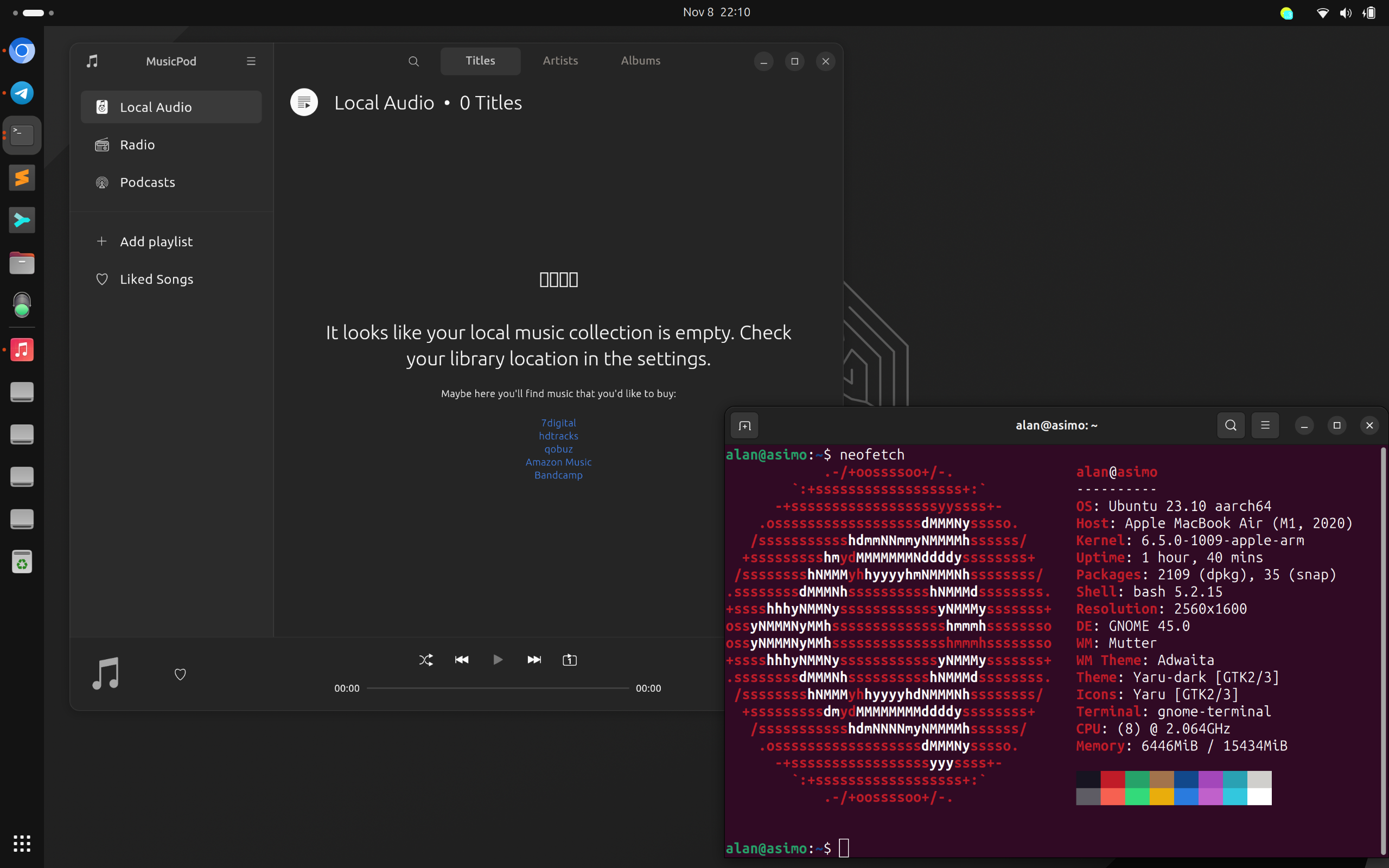The height and width of the screenshot is (868, 1389).
Task: Toggle repeat mode next to playback controls
Action: point(569,660)
